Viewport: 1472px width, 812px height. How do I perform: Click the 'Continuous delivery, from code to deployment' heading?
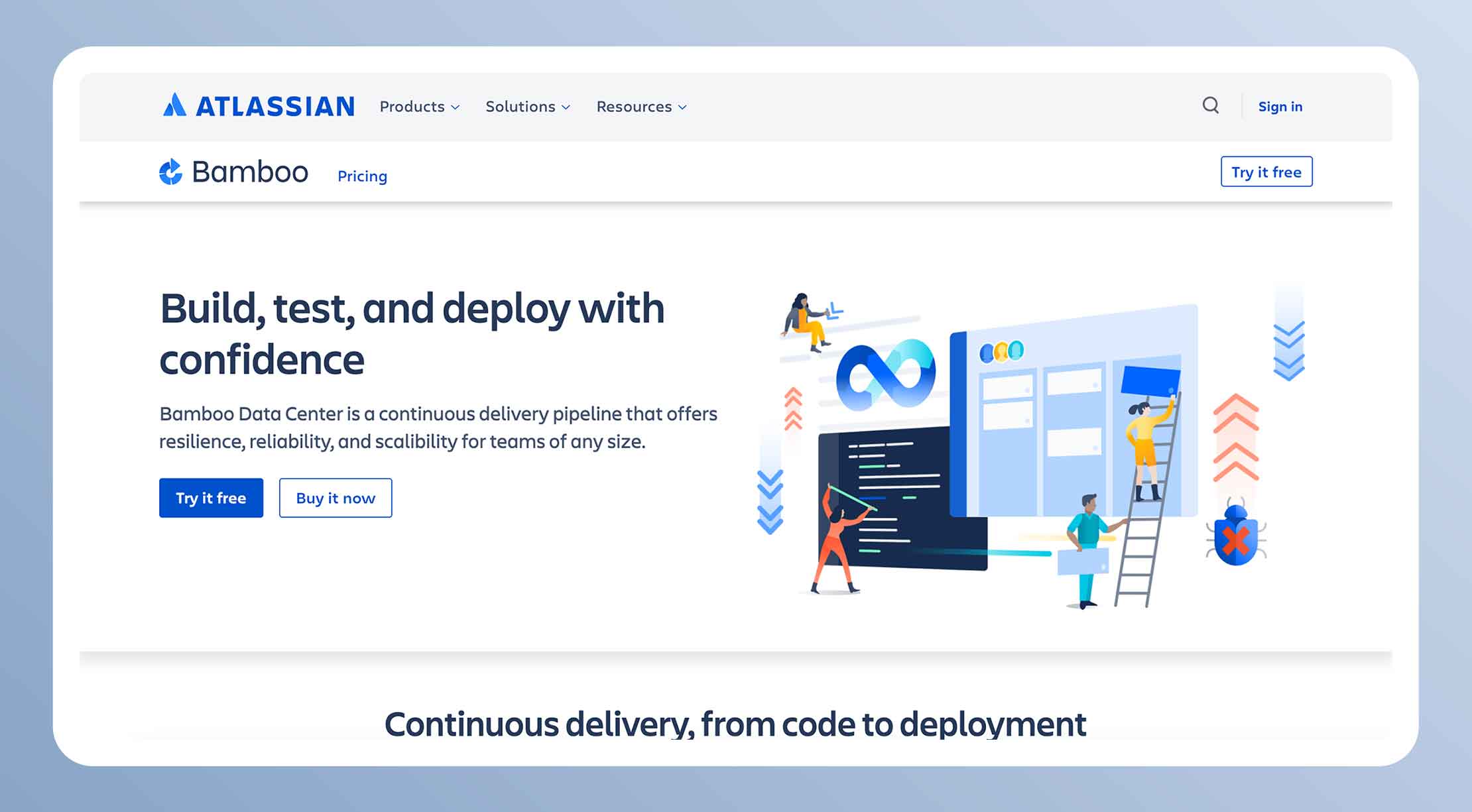coord(735,724)
